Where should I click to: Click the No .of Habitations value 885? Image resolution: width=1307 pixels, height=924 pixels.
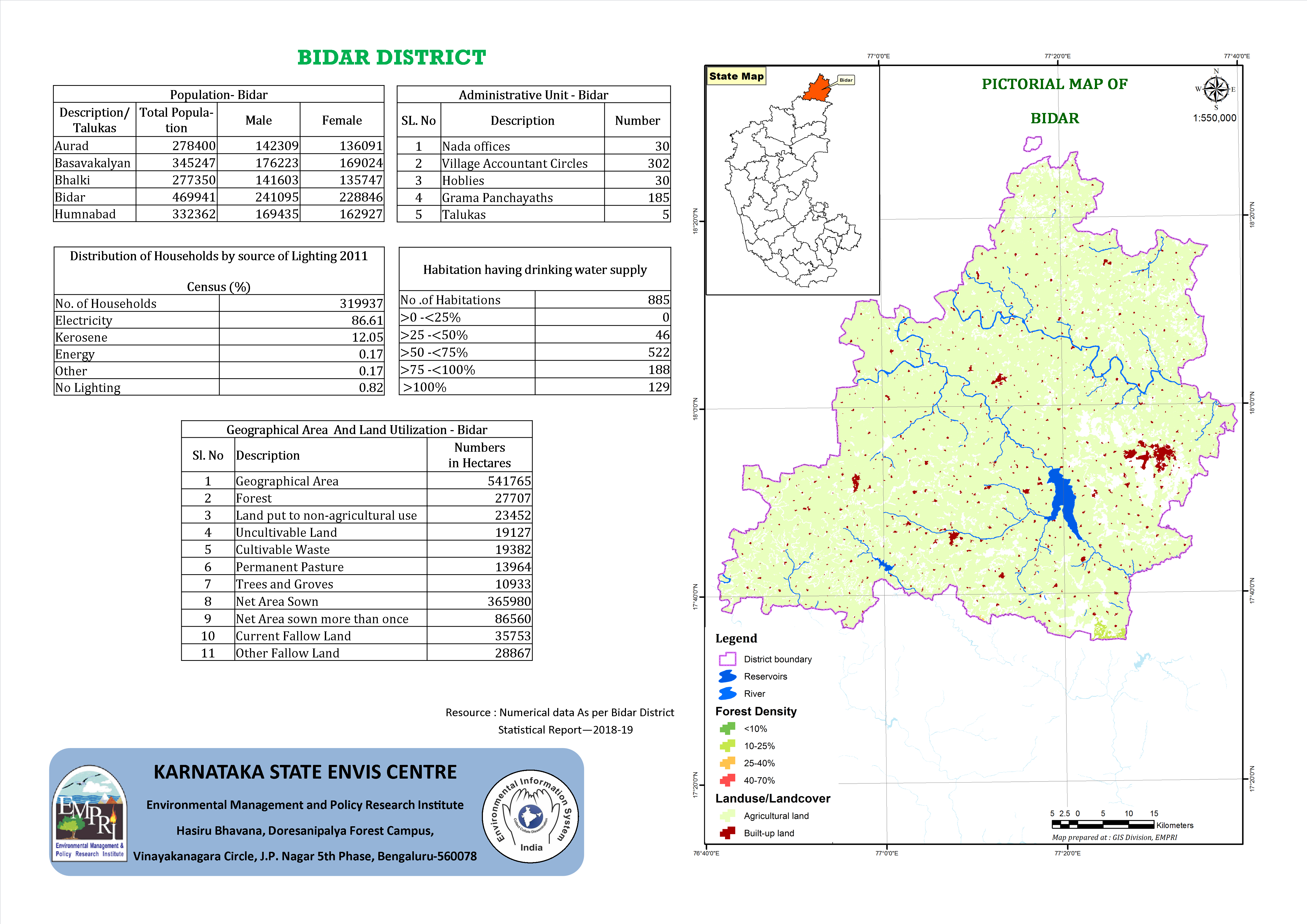[659, 300]
